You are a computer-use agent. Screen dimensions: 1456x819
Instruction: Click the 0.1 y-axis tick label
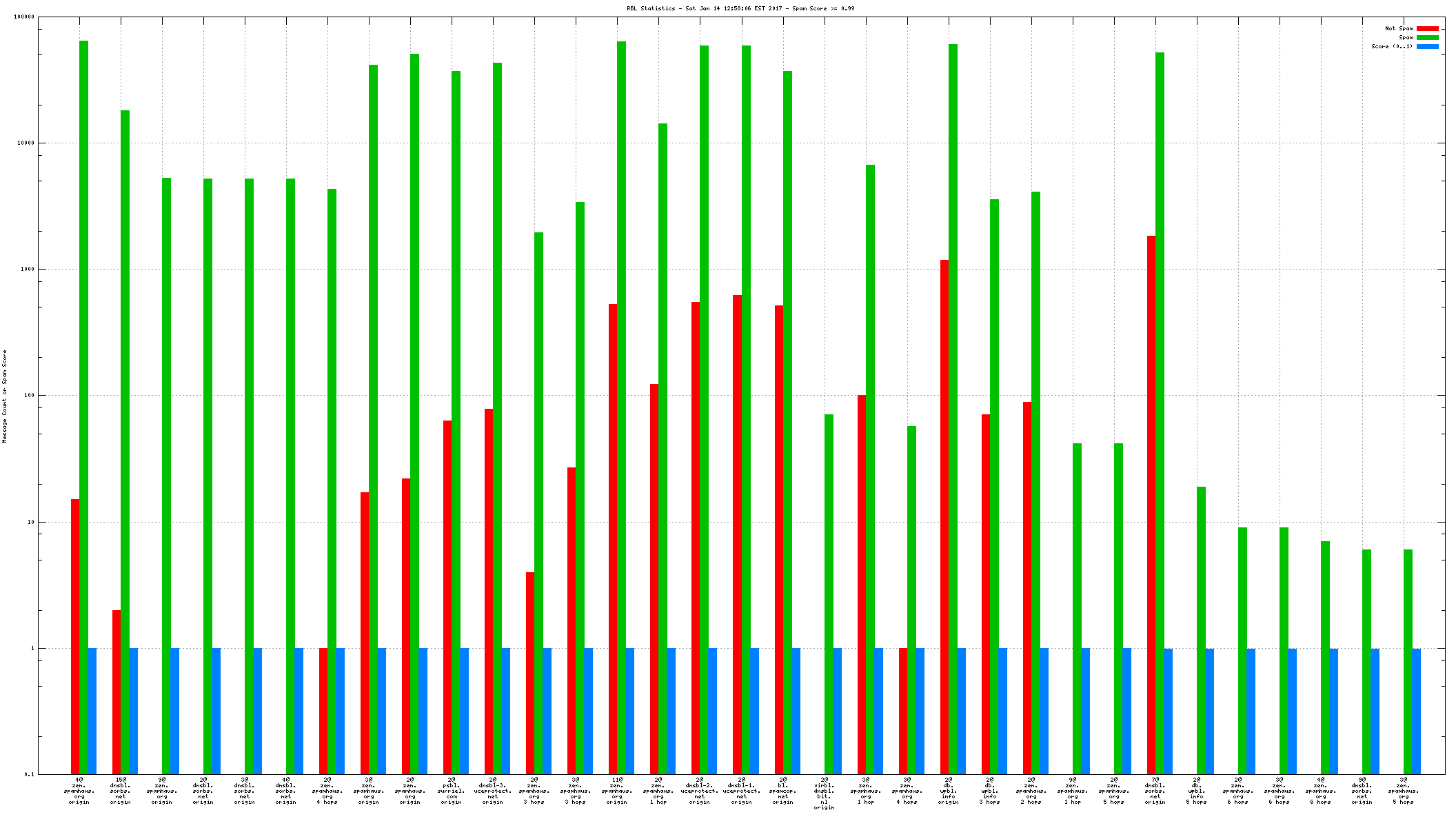point(29,774)
